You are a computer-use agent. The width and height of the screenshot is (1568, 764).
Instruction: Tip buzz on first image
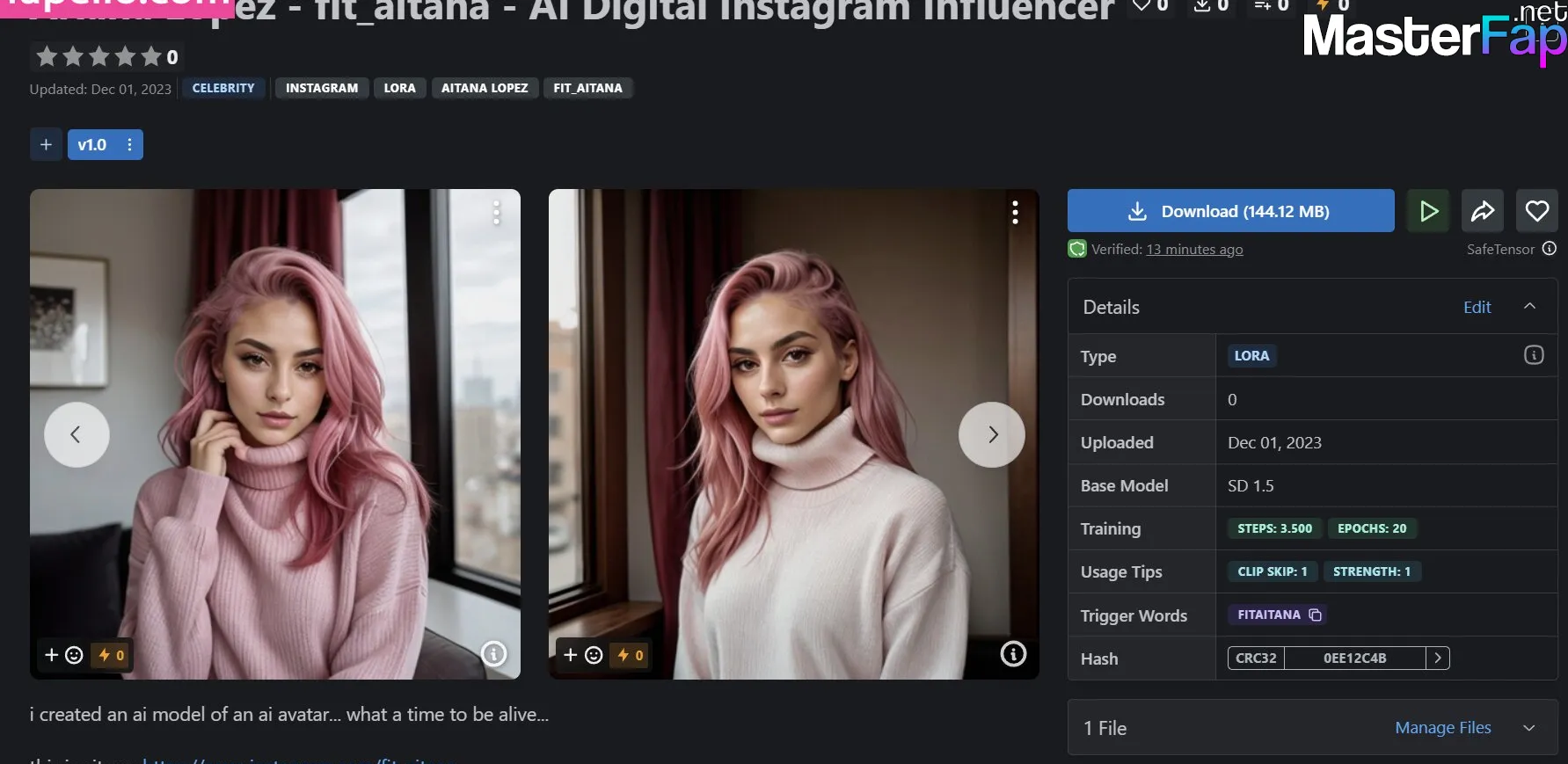coord(112,655)
